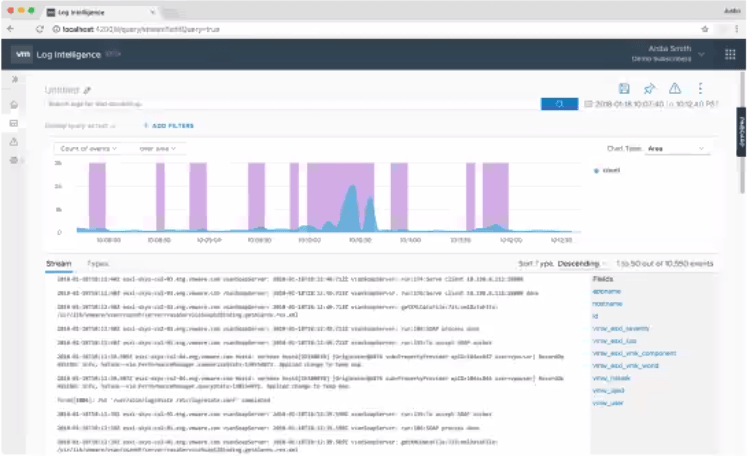Select the hostname field link

[x=607, y=304]
